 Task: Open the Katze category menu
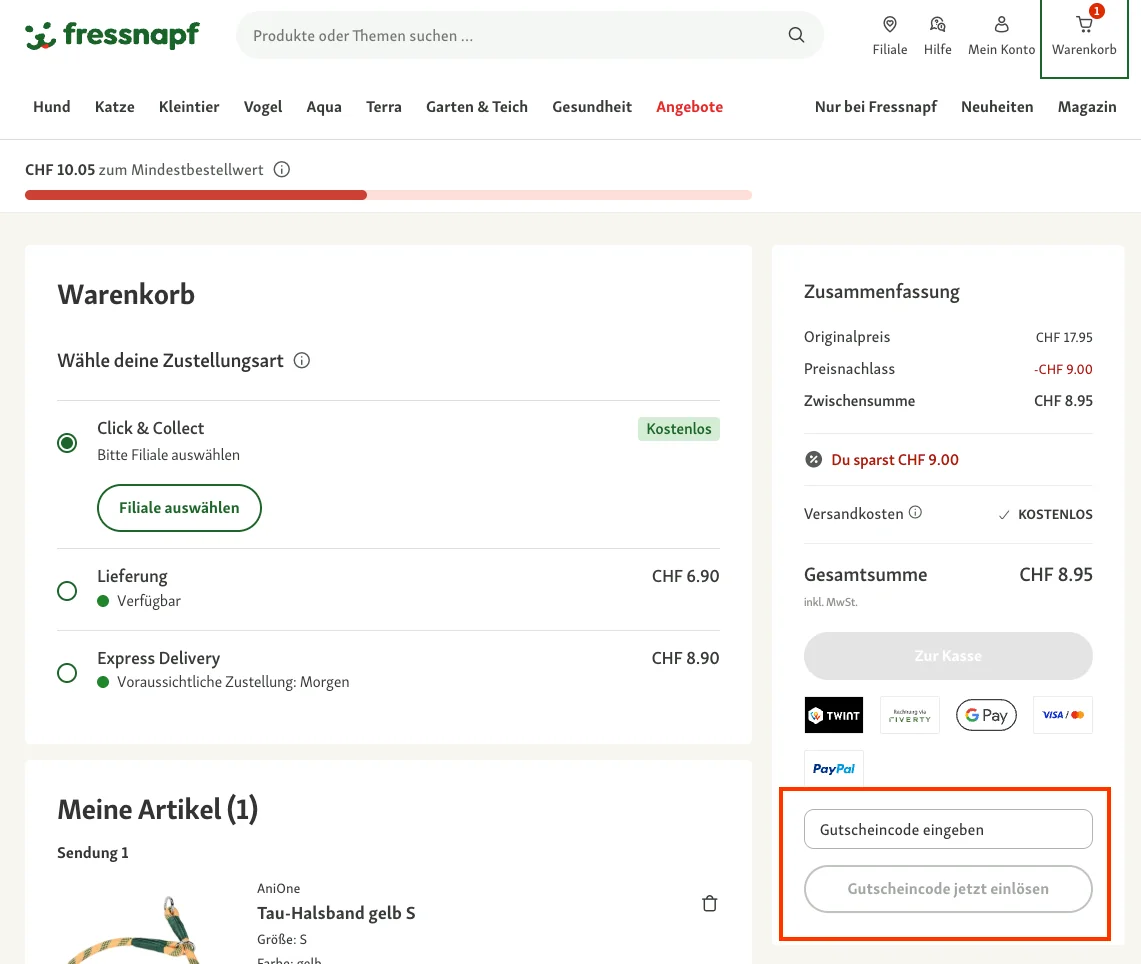pyautogui.click(x=114, y=106)
